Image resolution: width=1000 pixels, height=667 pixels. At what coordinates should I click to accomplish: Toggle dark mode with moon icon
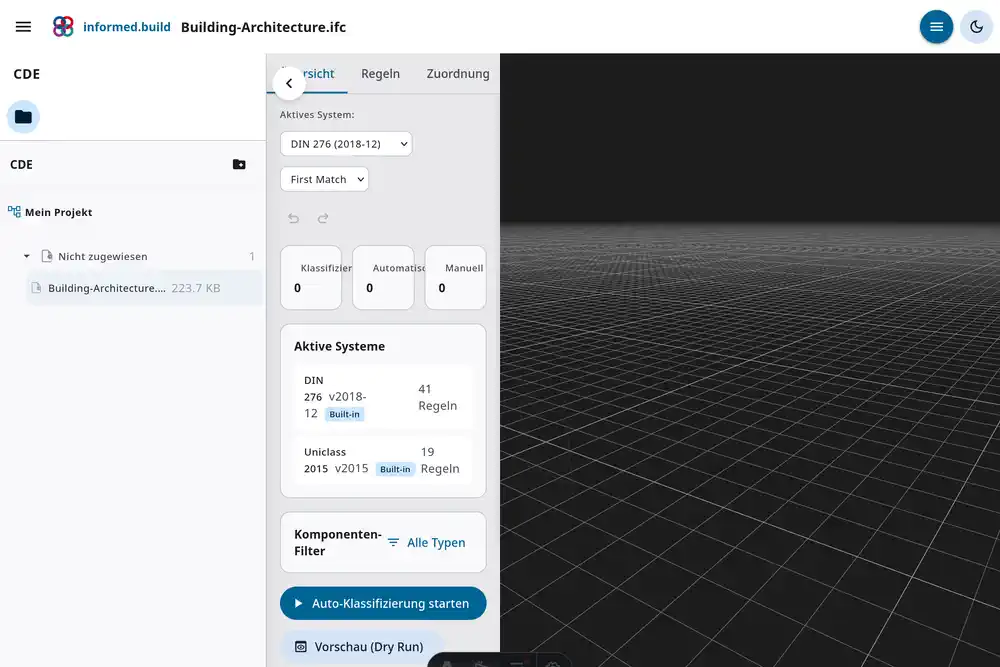tap(976, 27)
